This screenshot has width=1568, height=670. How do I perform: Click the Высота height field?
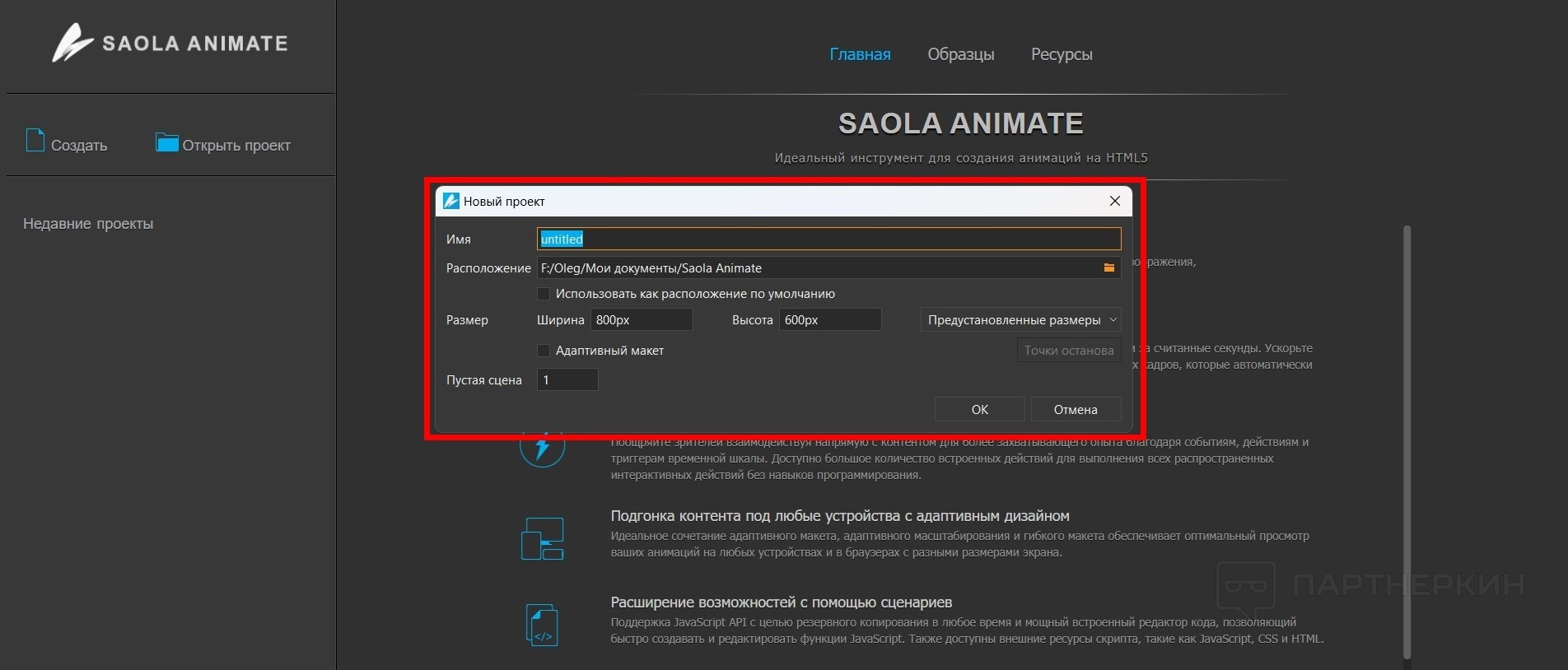click(829, 320)
